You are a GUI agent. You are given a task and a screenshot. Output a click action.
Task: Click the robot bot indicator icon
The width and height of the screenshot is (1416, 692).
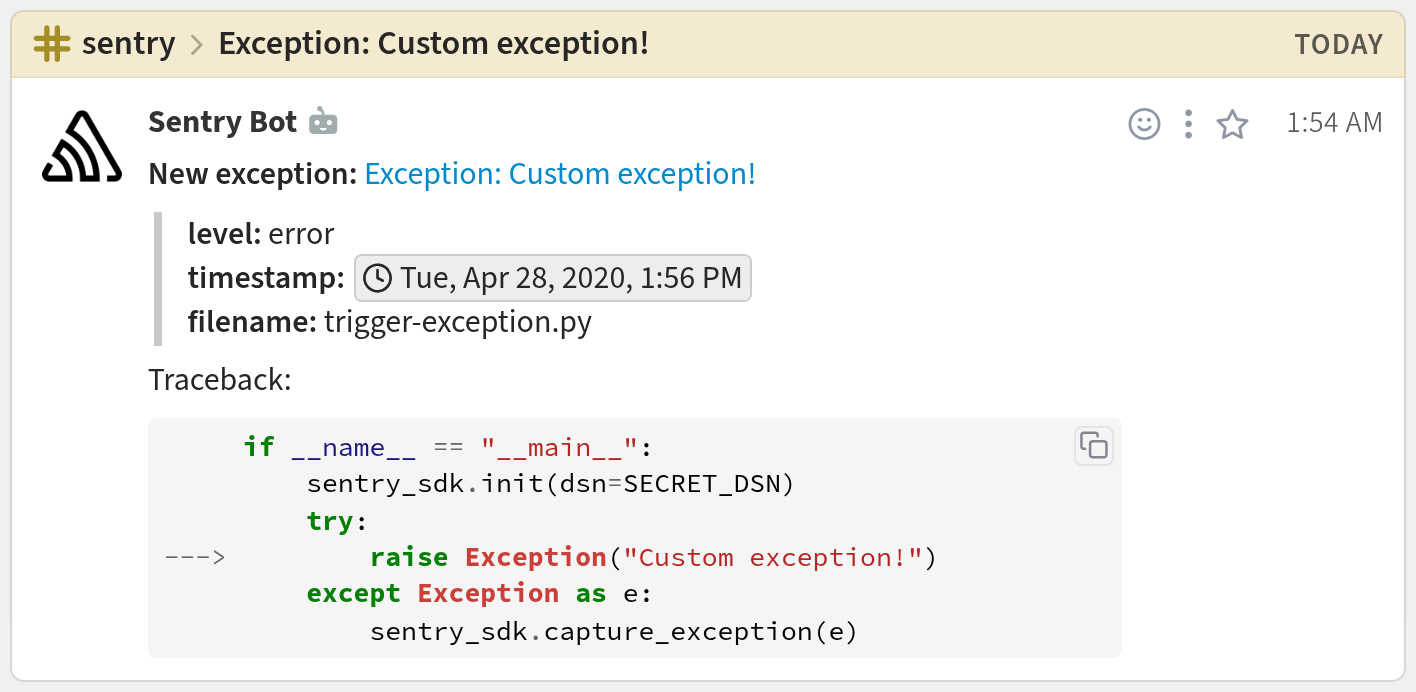click(323, 122)
